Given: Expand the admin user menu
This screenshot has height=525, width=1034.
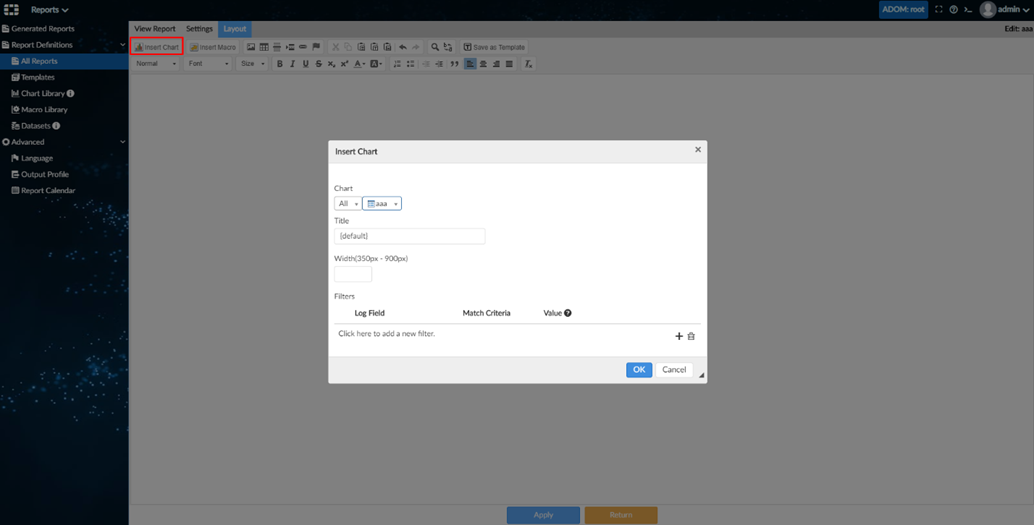Looking at the screenshot, I should (1003, 10).
